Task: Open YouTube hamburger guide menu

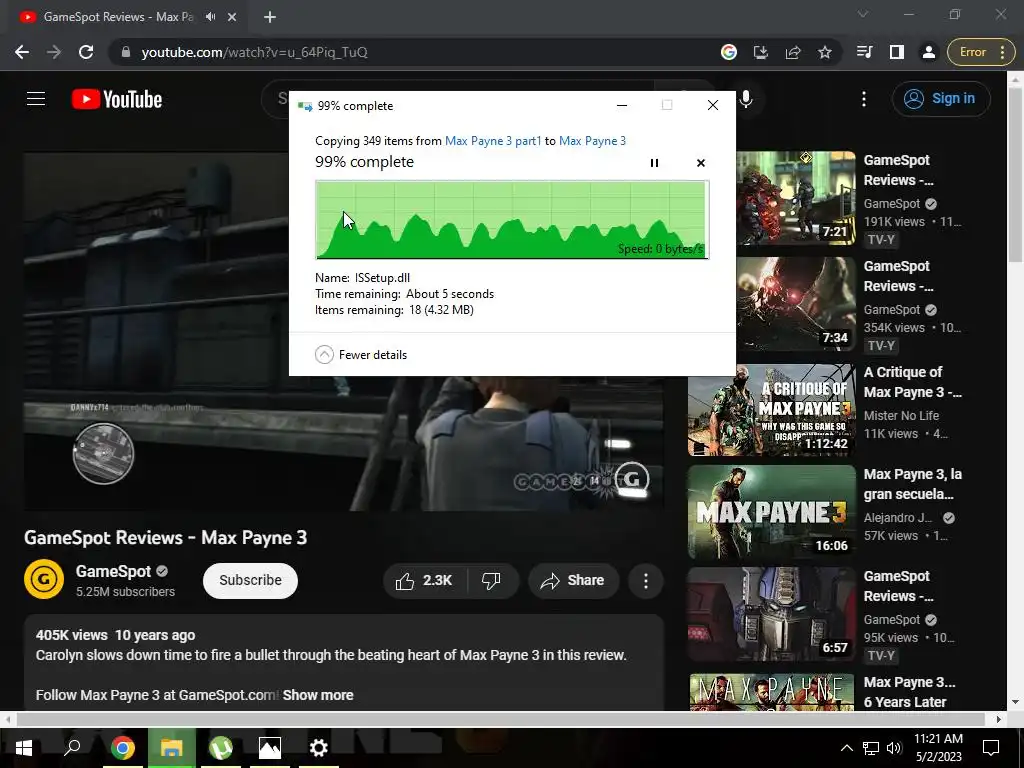Action: click(x=36, y=99)
